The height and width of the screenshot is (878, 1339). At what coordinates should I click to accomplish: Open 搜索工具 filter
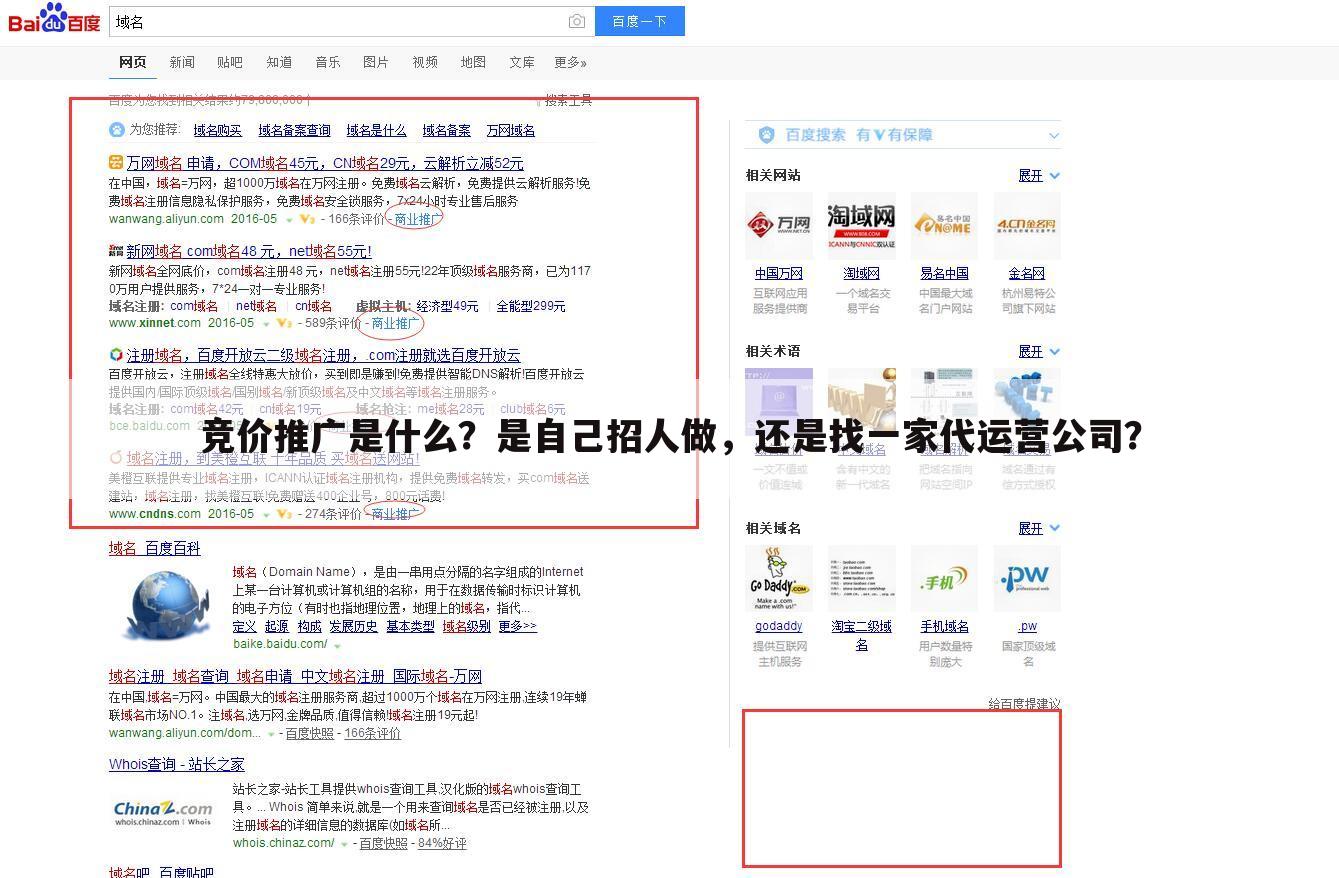point(568,100)
